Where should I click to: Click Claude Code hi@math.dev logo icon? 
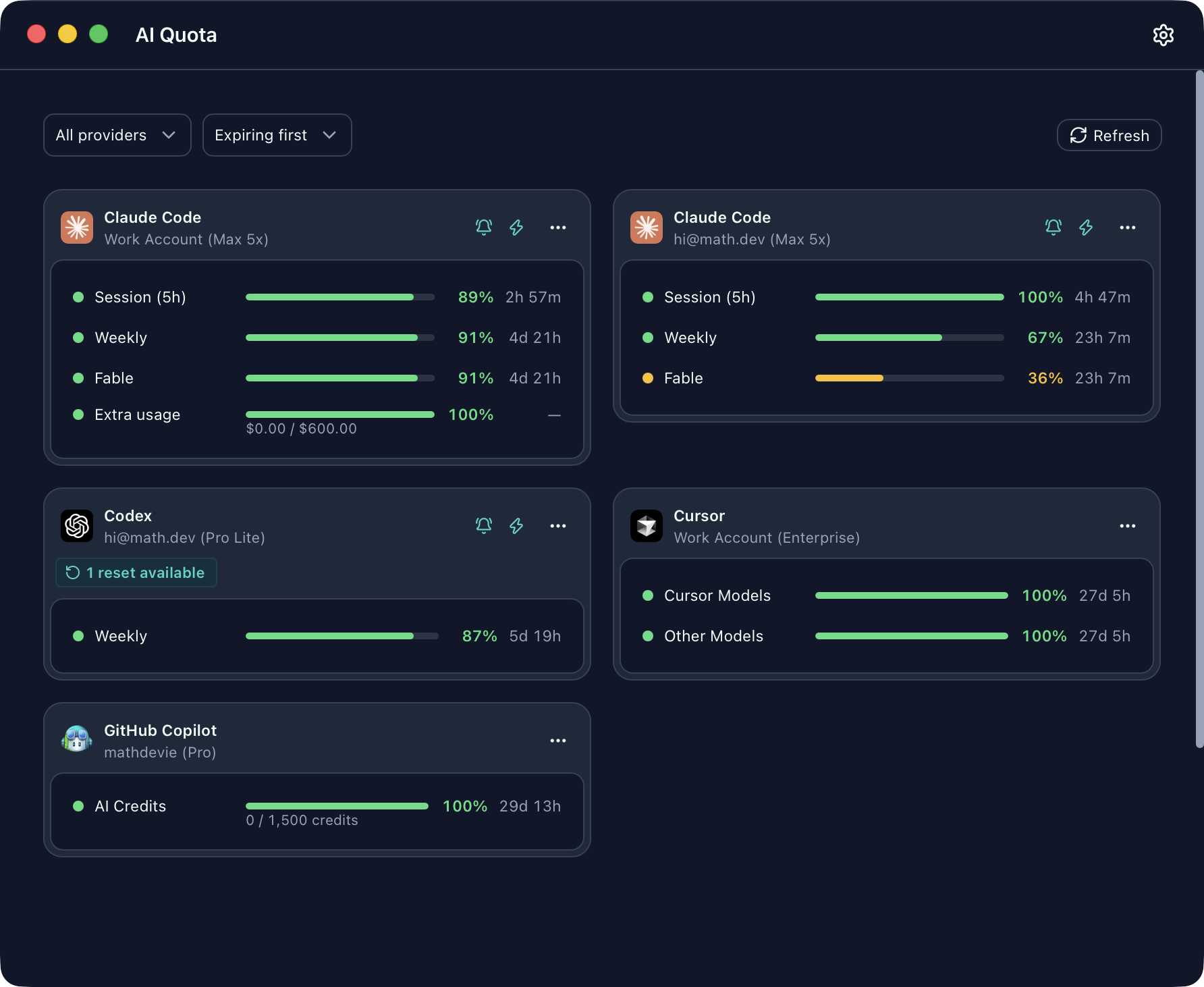[x=647, y=228]
